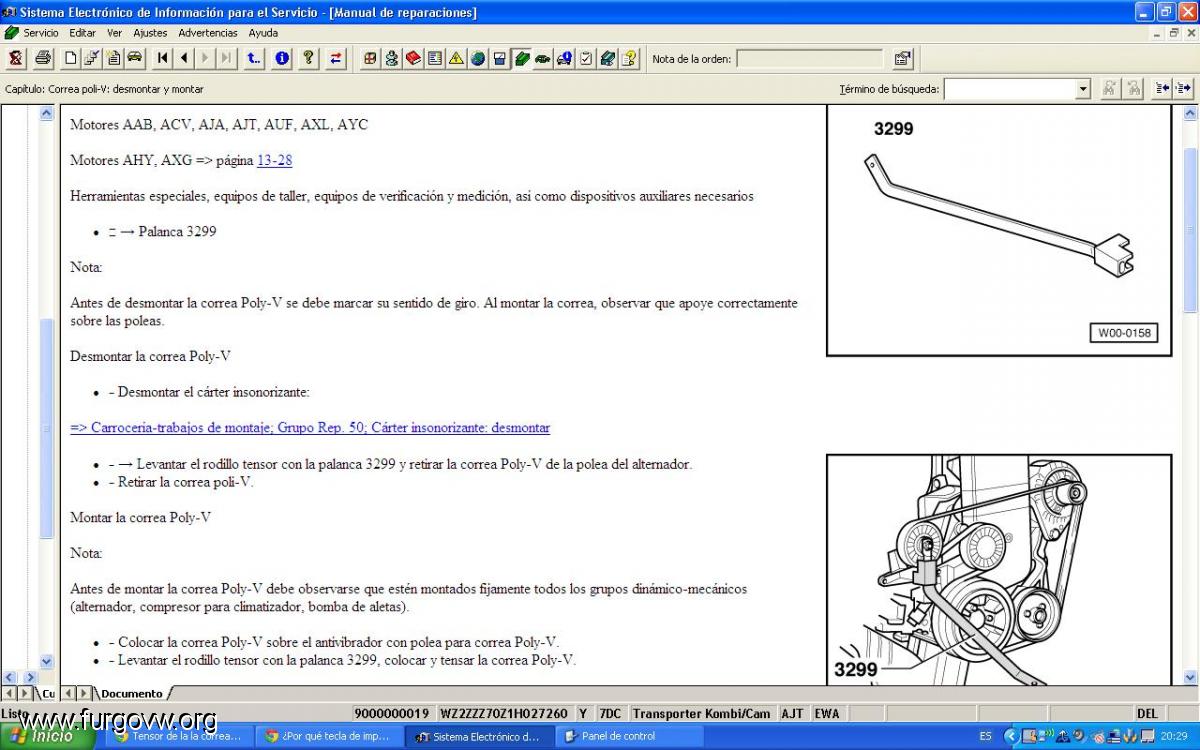
Task: Click the 'AJT' engine code status cell
Action: coord(792,714)
